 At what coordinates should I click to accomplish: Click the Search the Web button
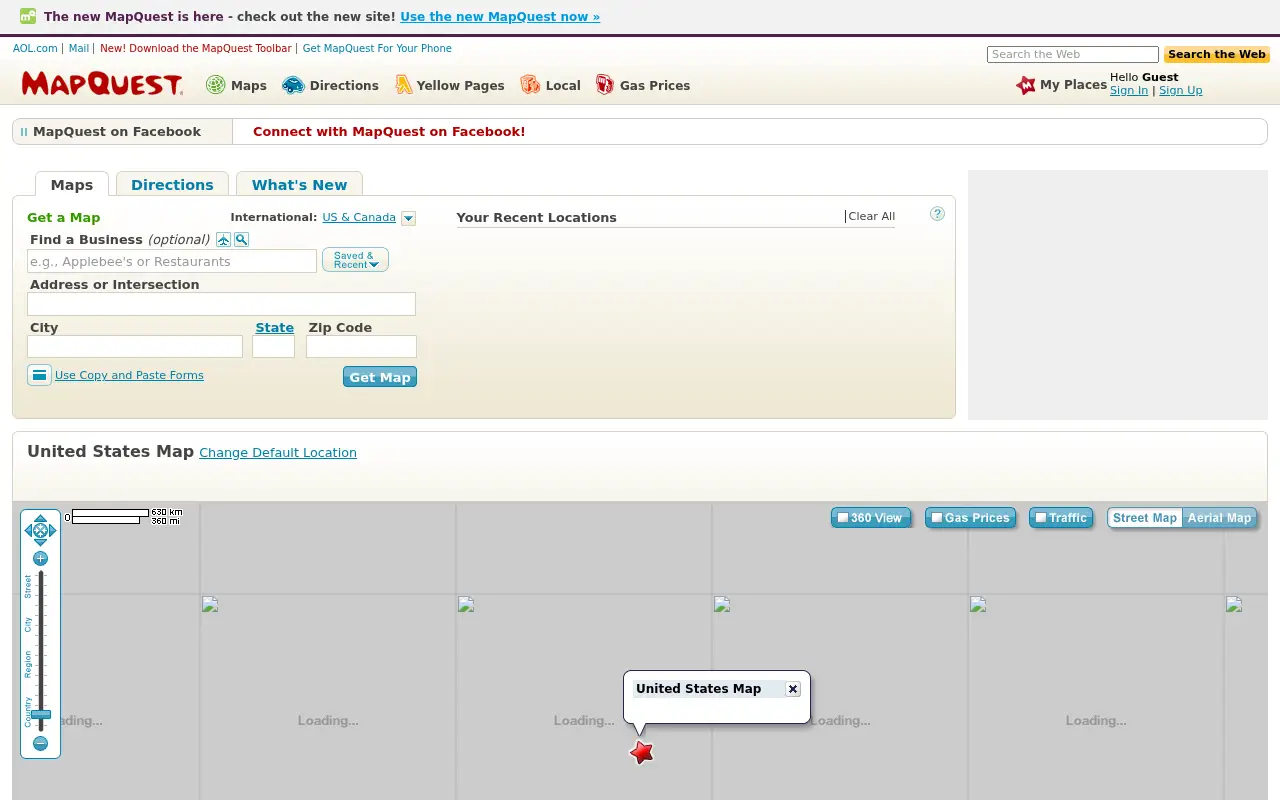point(1216,55)
